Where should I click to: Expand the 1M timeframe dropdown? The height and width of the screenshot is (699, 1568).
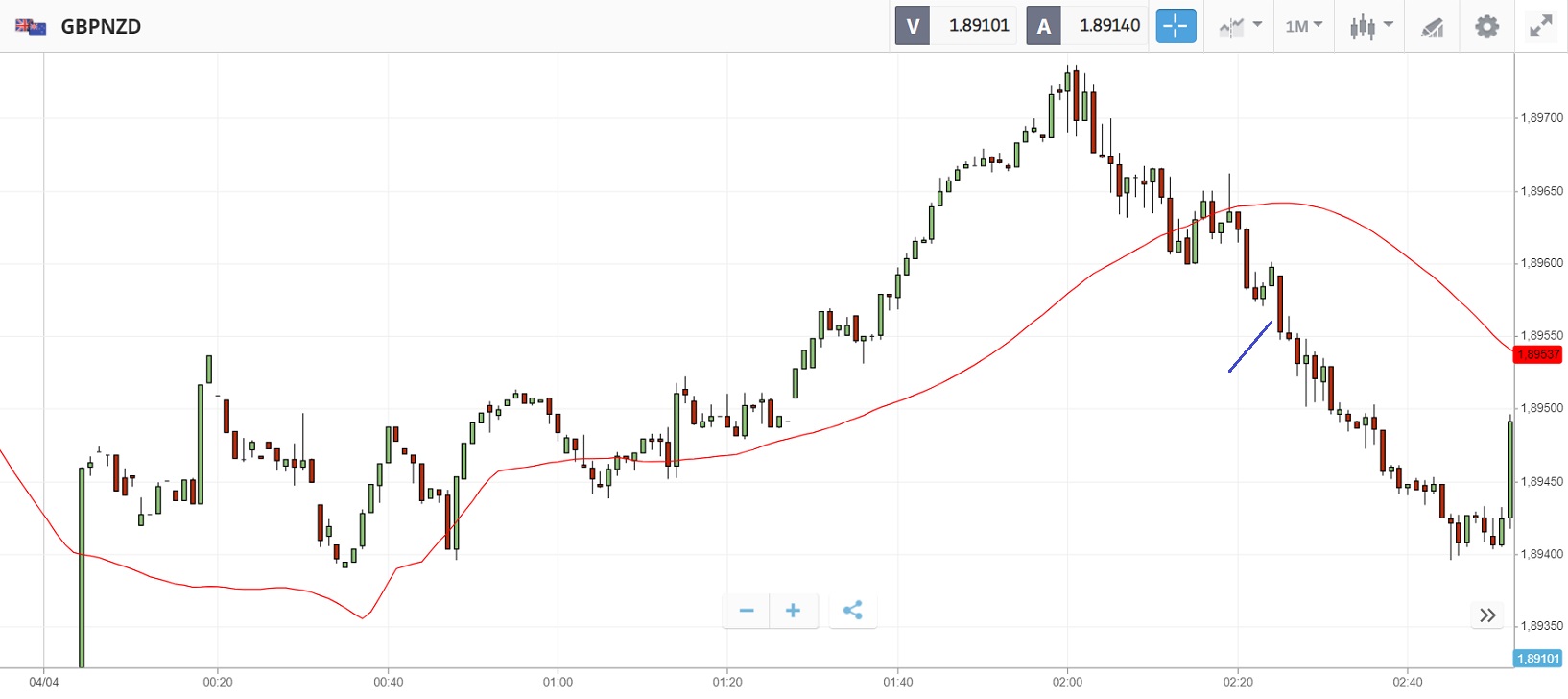pyautogui.click(x=1303, y=26)
